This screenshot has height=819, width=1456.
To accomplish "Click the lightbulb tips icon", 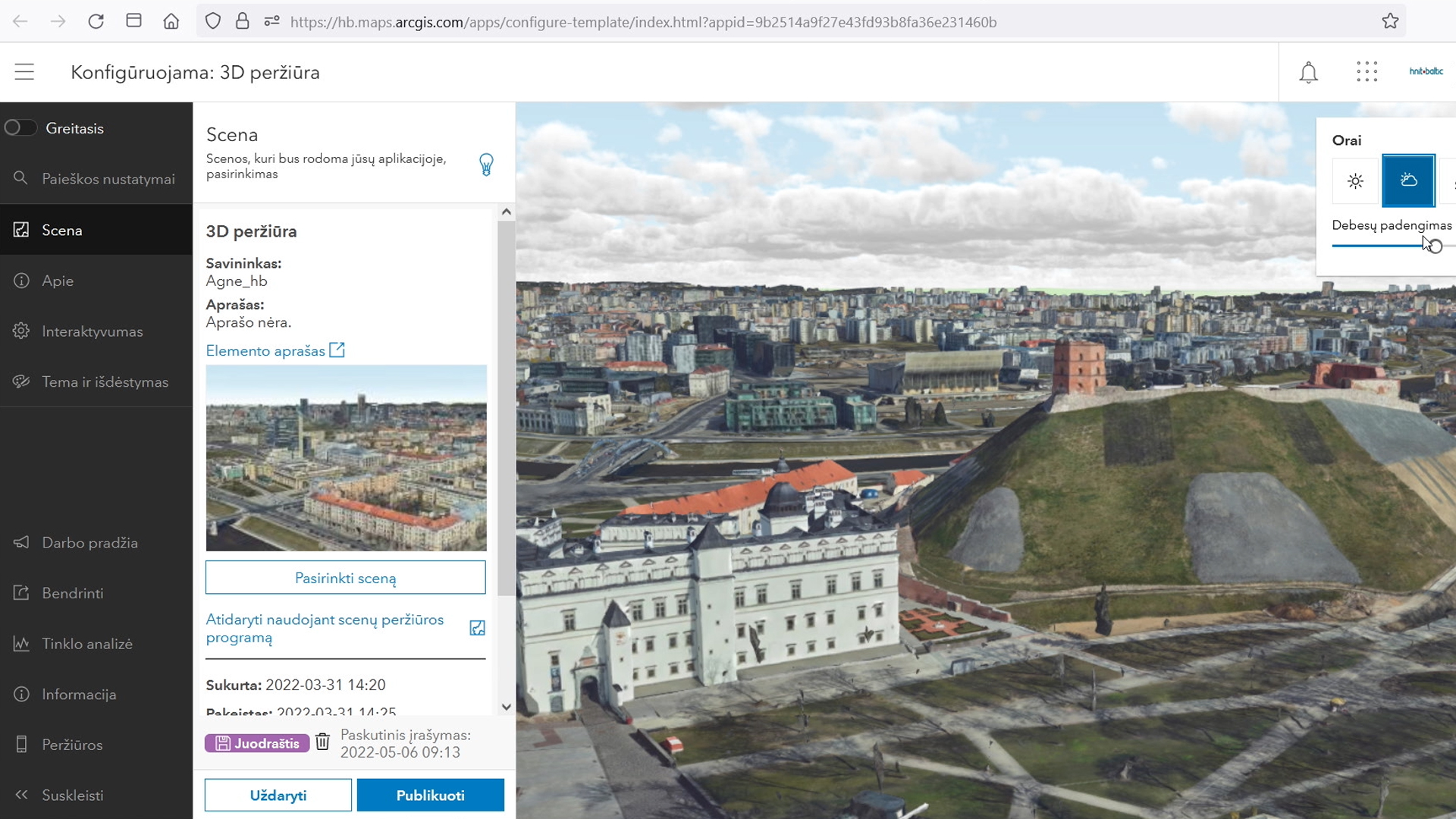I will click(486, 165).
